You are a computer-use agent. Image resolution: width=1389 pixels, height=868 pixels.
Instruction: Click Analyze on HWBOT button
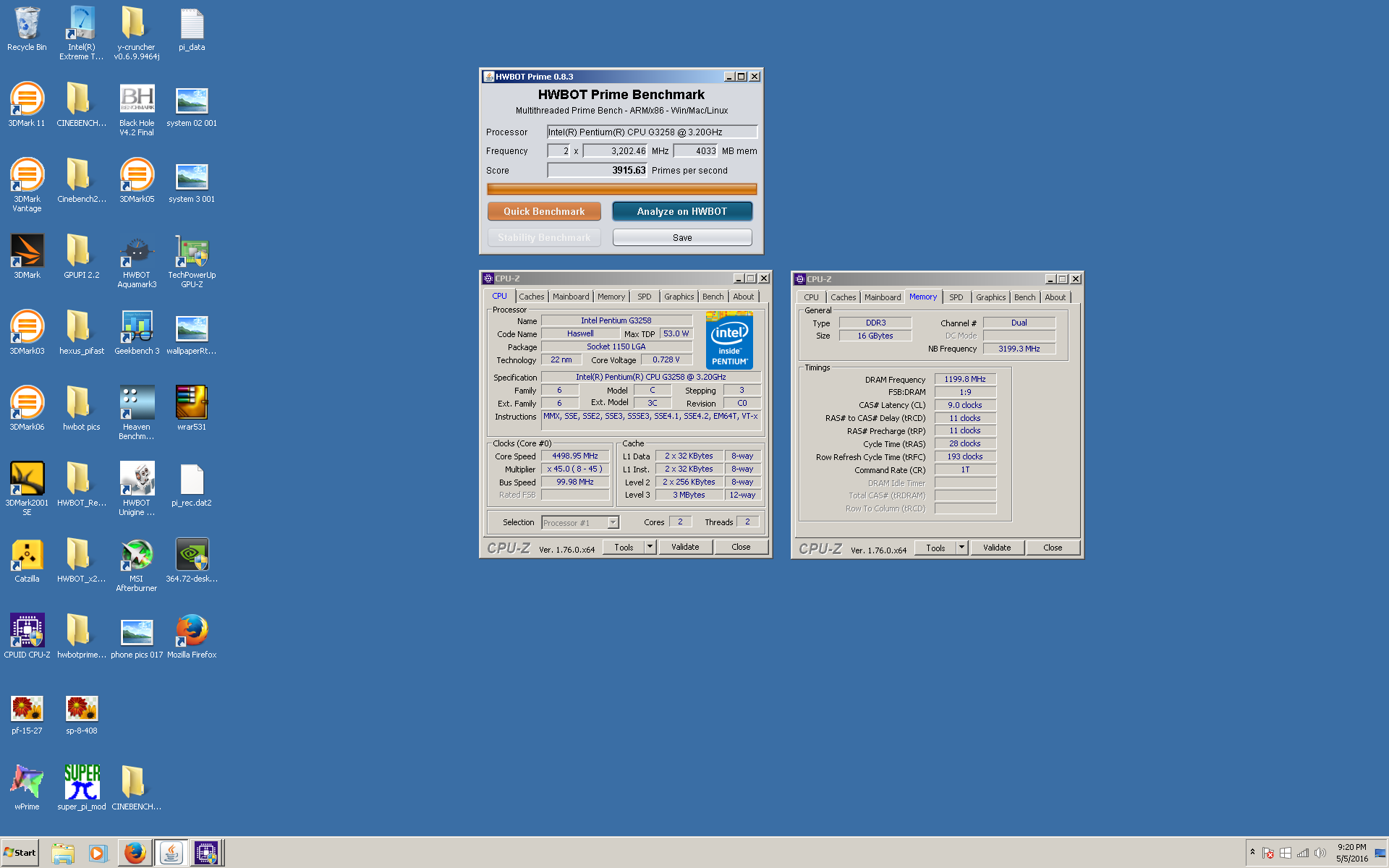(x=682, y=211)
